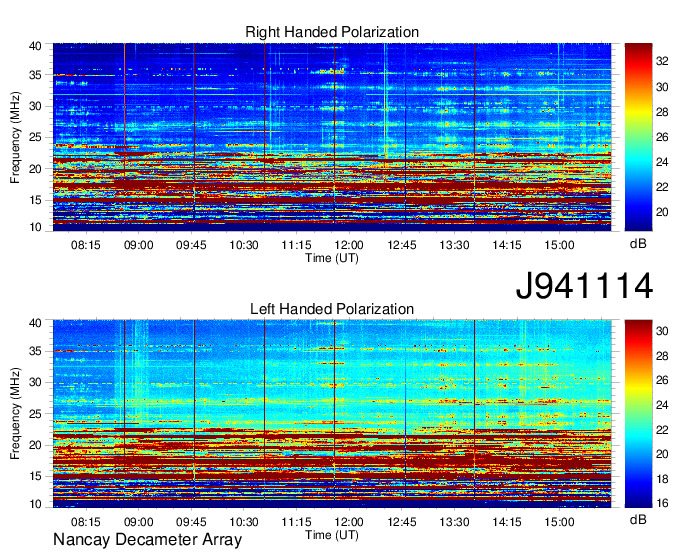Click '12:00' time tick on Left Handed plot
This screenshot has height=552, width=680.
pyautogui.click(x=349, y=522)
